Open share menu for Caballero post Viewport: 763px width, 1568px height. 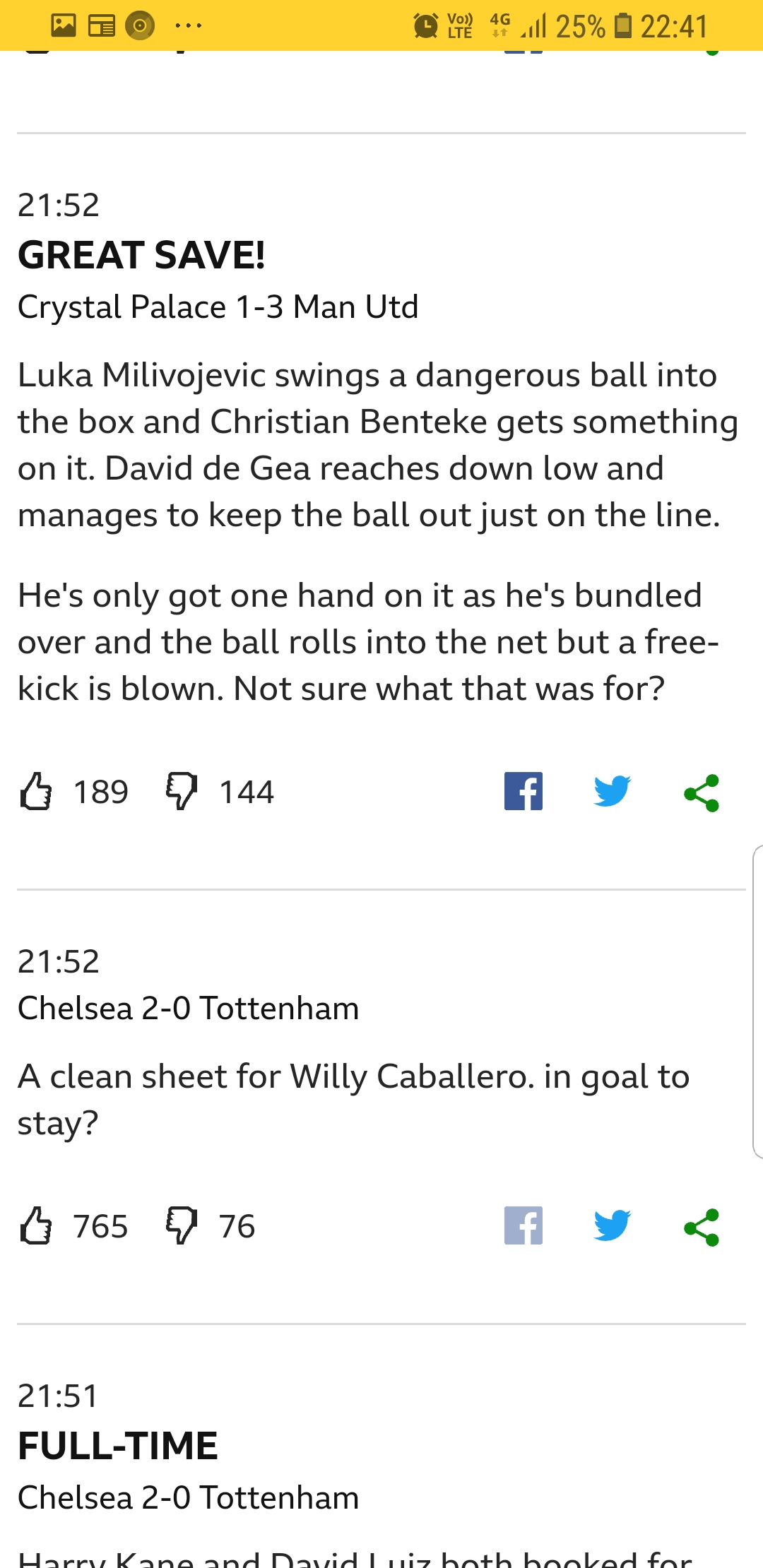[702, 1227]
